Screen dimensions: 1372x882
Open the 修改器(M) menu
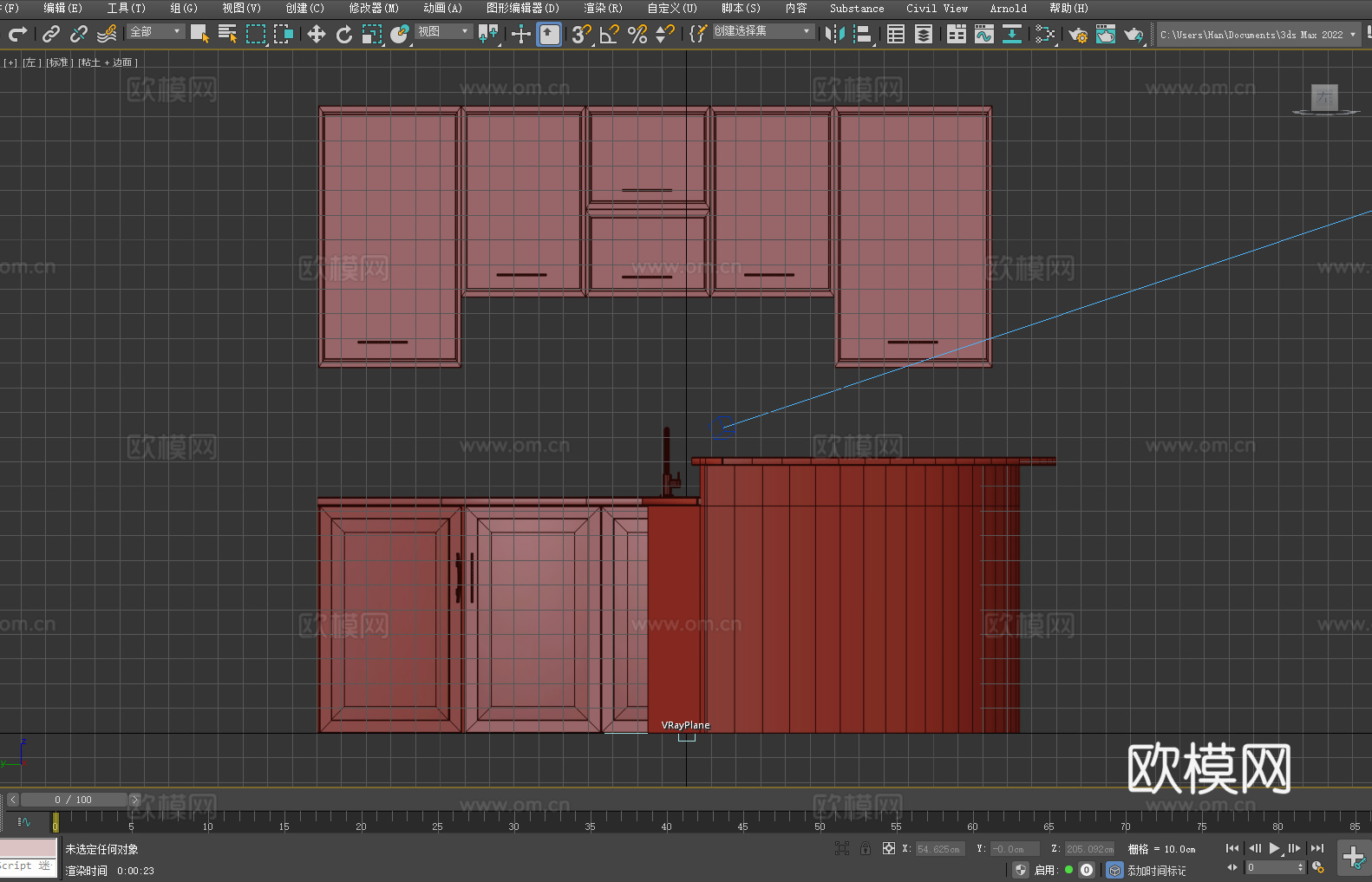[374, 8]
